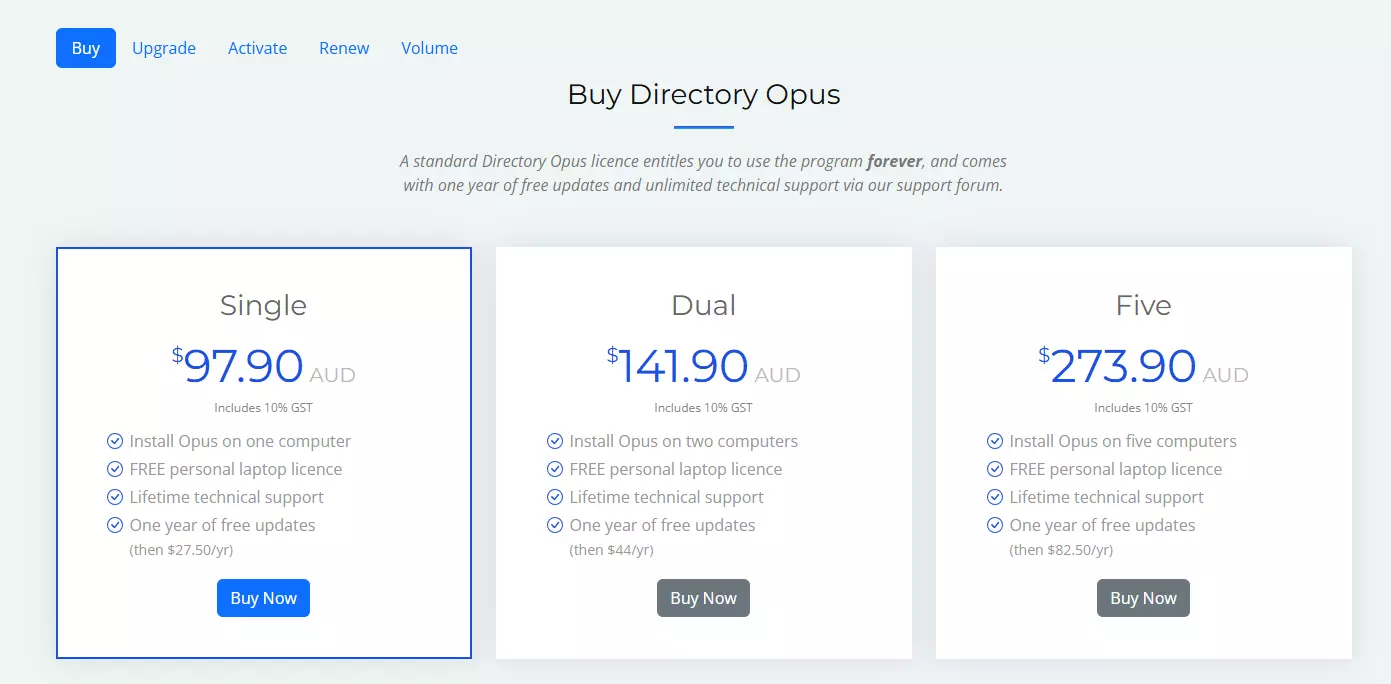Click checkmark beside Single's One year of free updates
Viewport: 1391px width, 684px height.
(x=115, y=525)
